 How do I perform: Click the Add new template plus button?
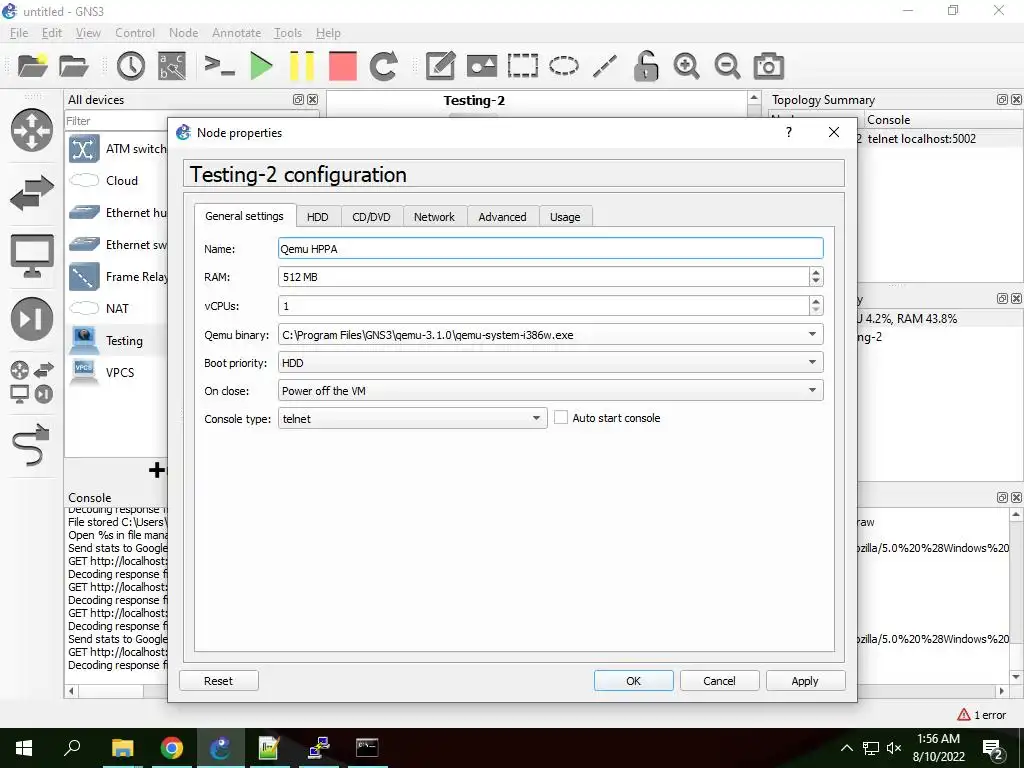pyautogui.click(x=157, y=470)
